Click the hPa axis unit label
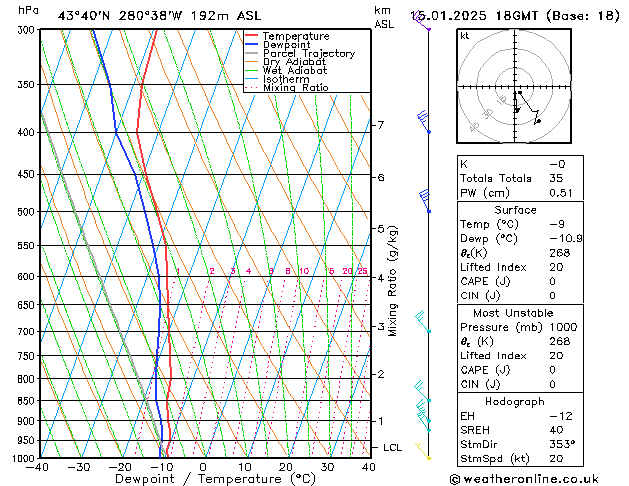This screenshot has height=486, width=629. [x=28, y=10]
